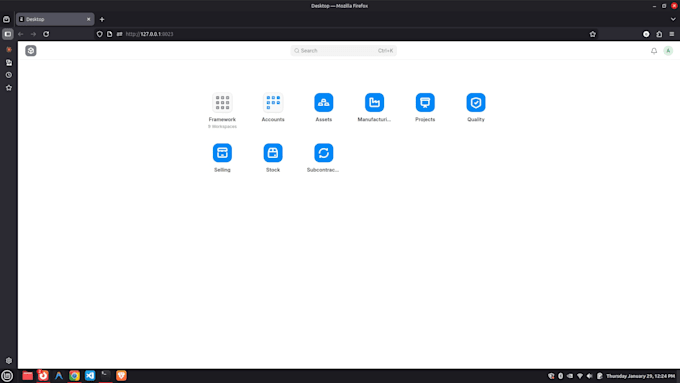This screenshot has height=383, width=680.
Task: Launch the Assets module
Action: [x=324, y=103]
